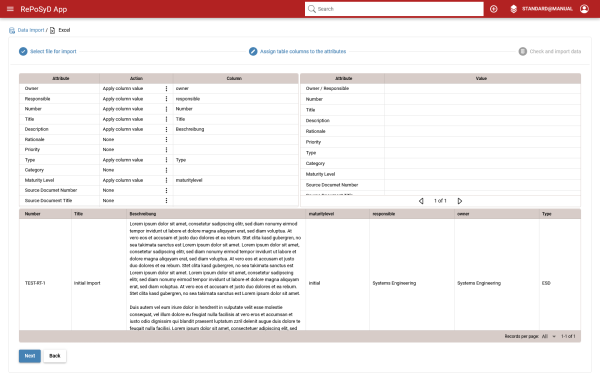600x375 pixels.
Task: Open action options for Type attribute row
Action: pos(166,160)
